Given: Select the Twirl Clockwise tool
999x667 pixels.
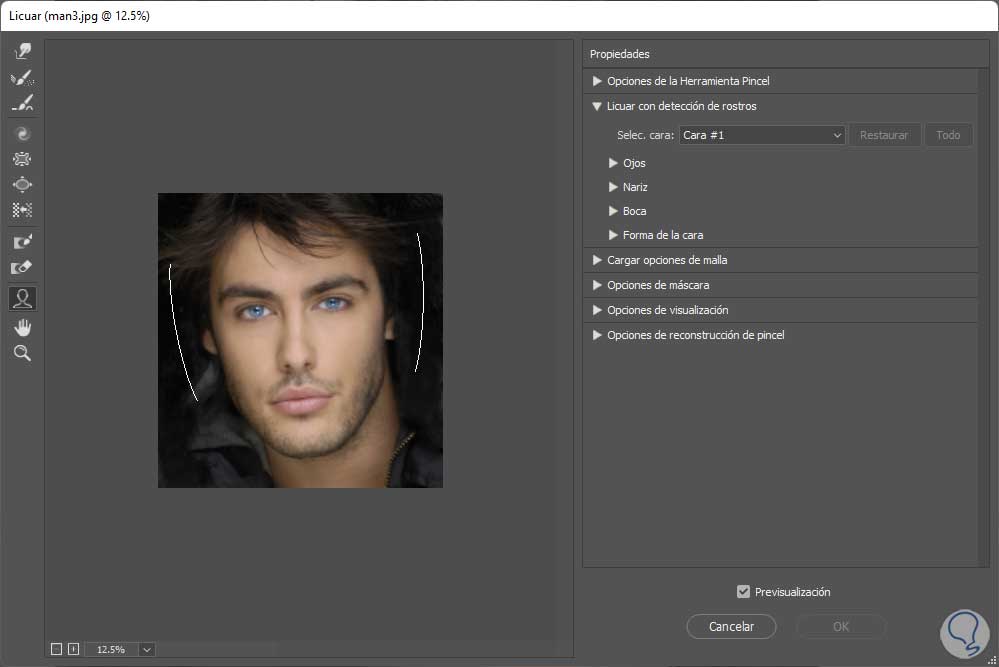Looking at the screenshot, I should point(22,134).
